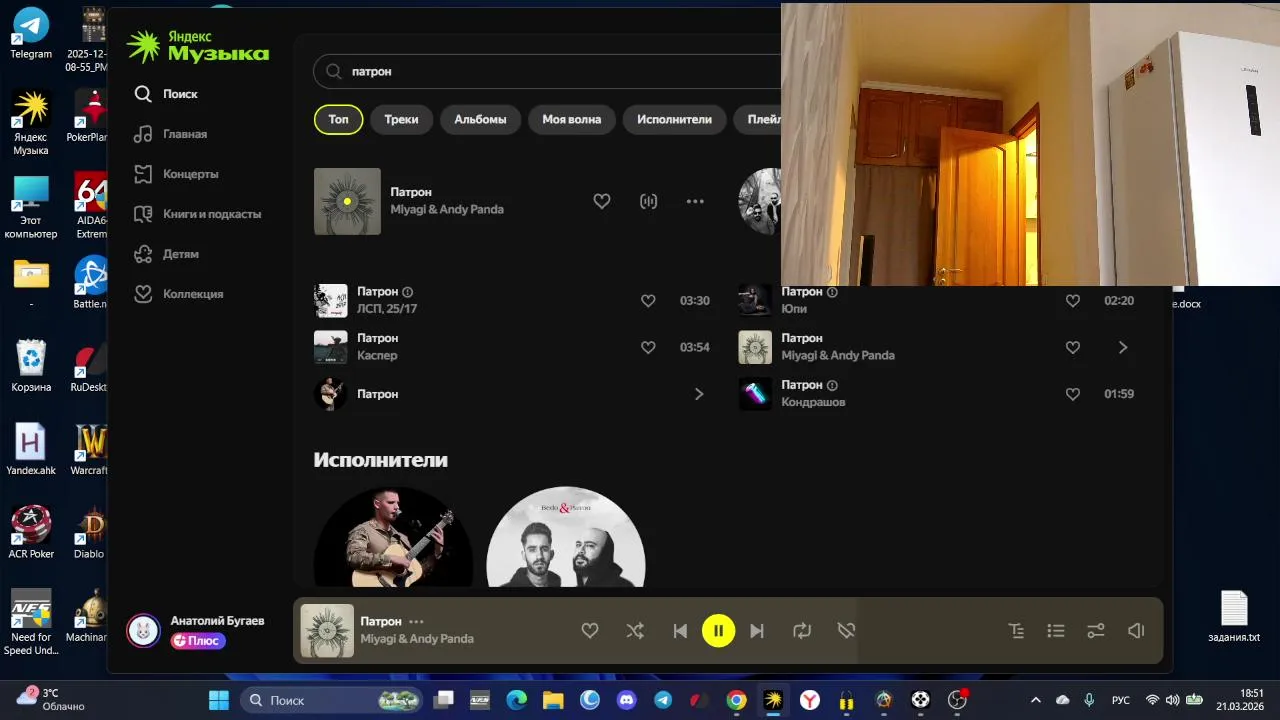Open Discord from taskbar
Screen dimensions: 1280x720
pyautogui.click(x=626, y=700)
